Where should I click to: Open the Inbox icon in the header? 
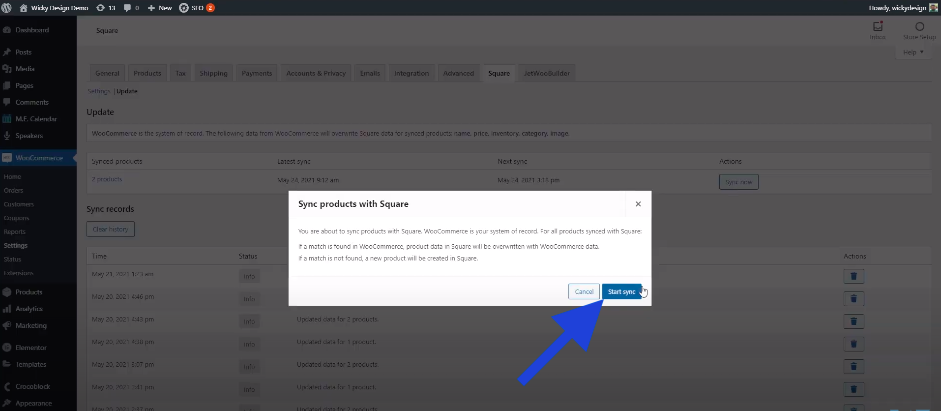click(x=877, y=30)
